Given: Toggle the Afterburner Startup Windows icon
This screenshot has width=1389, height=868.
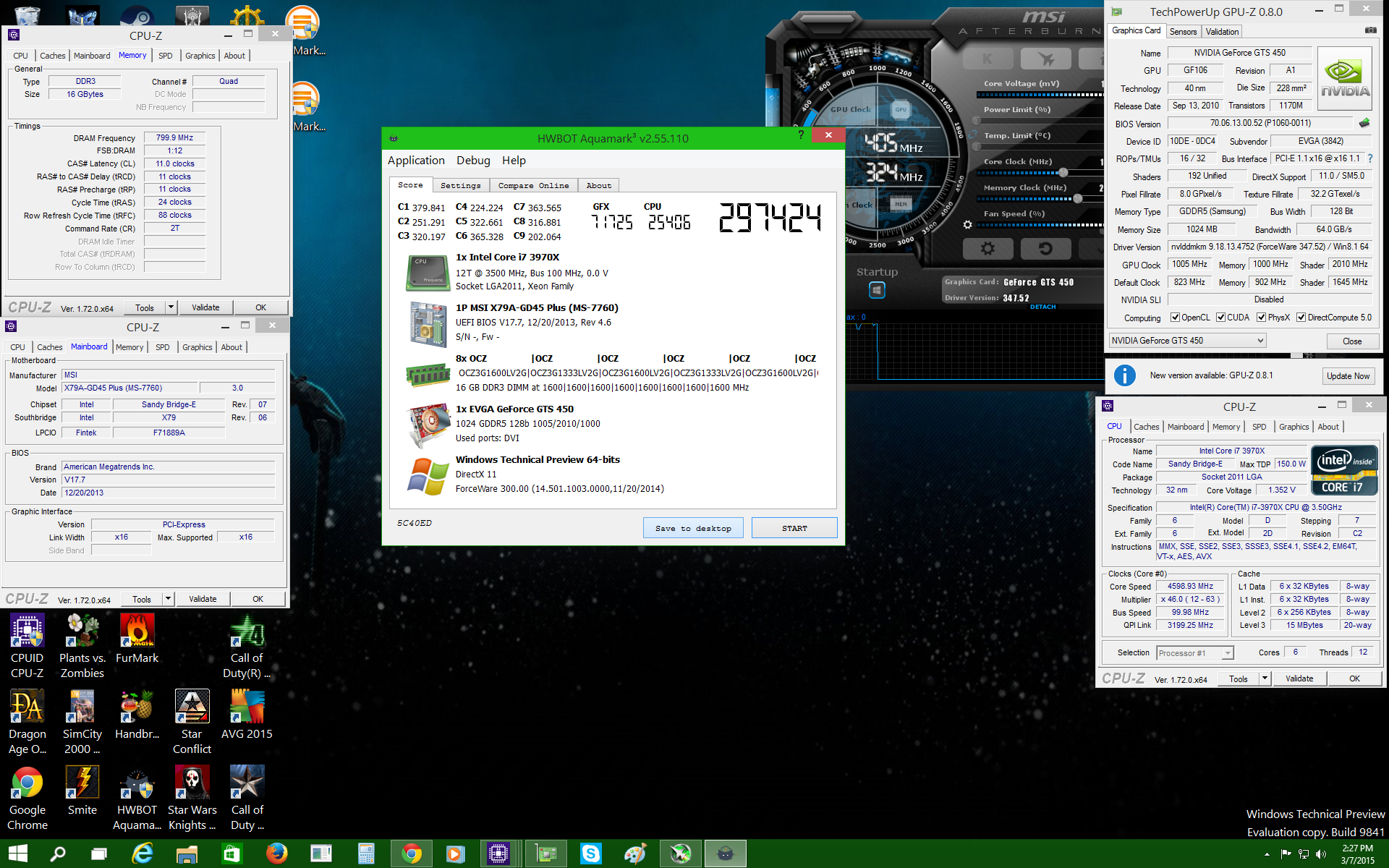Looking at the screenshot, I should (x=877, y=290).
